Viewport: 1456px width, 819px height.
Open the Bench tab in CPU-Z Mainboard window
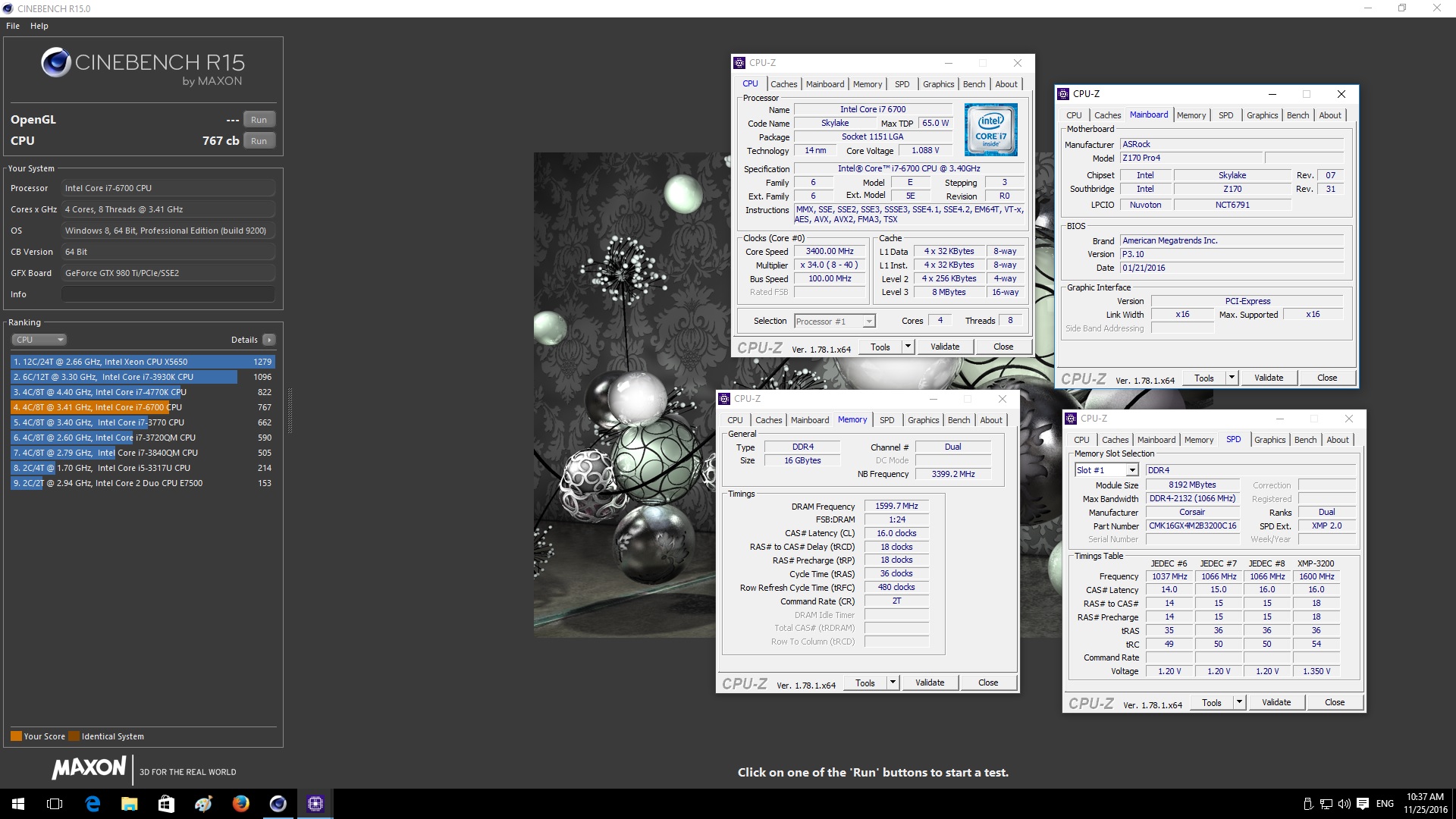[x=1298, y=115]
